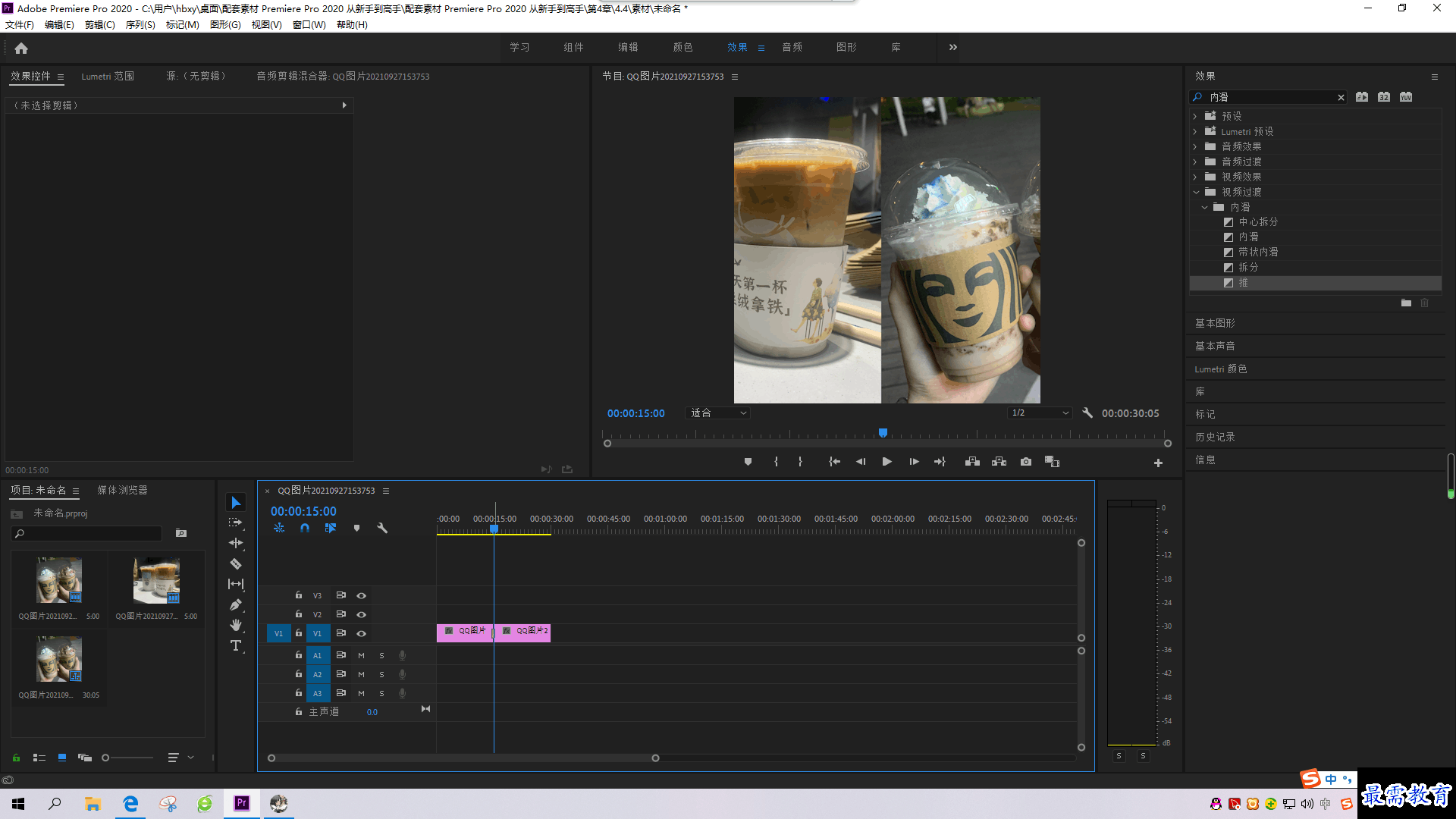
Task: Switch to 颜色 workspace tab
Action: pos(682,47)
